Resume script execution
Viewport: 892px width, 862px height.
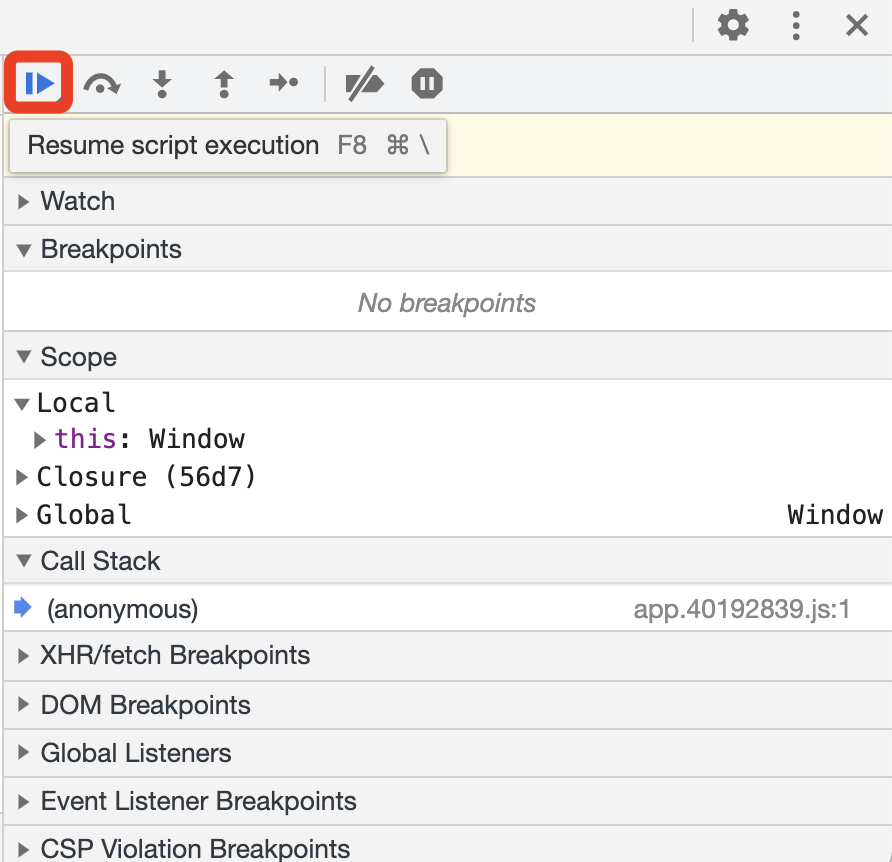(x=39, y=83)
